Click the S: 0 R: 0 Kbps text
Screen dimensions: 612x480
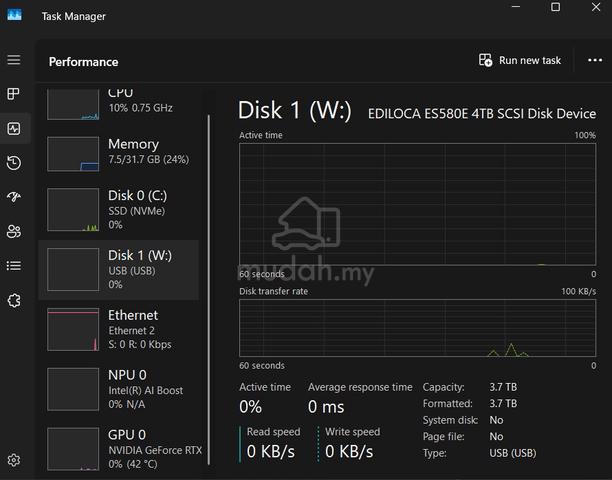point(139,344)
